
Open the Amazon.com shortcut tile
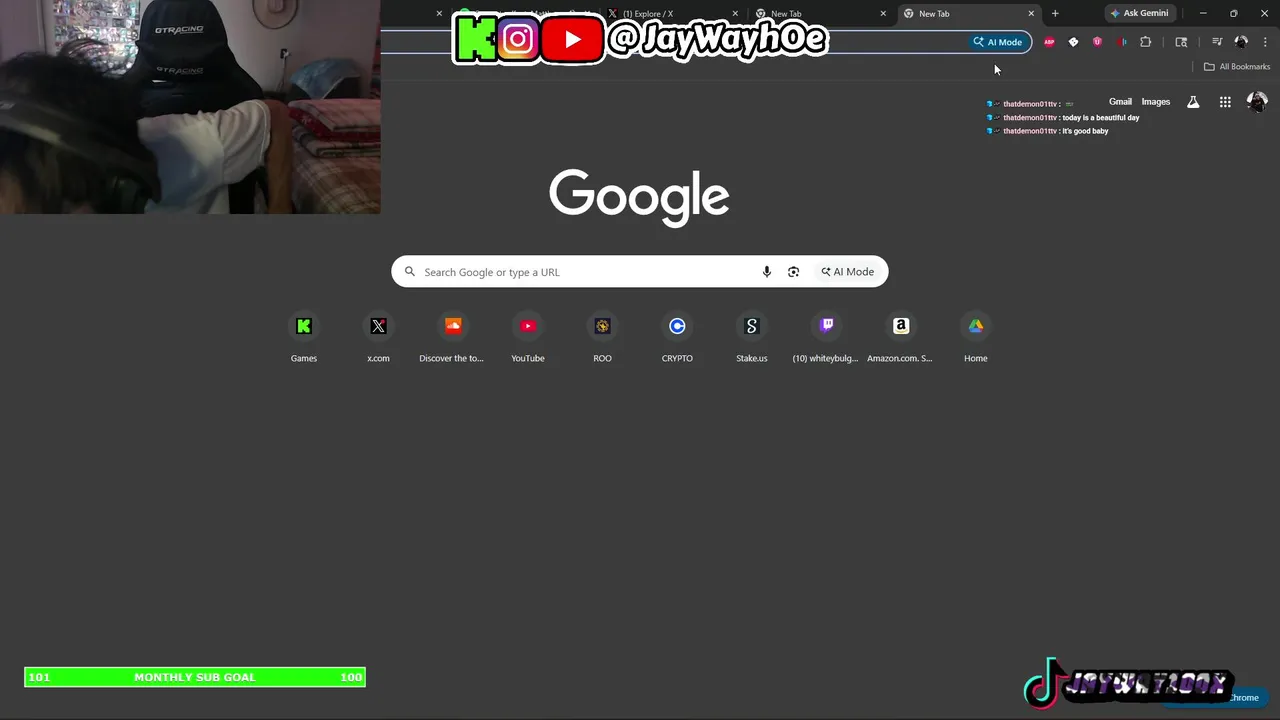coord(900,338)
